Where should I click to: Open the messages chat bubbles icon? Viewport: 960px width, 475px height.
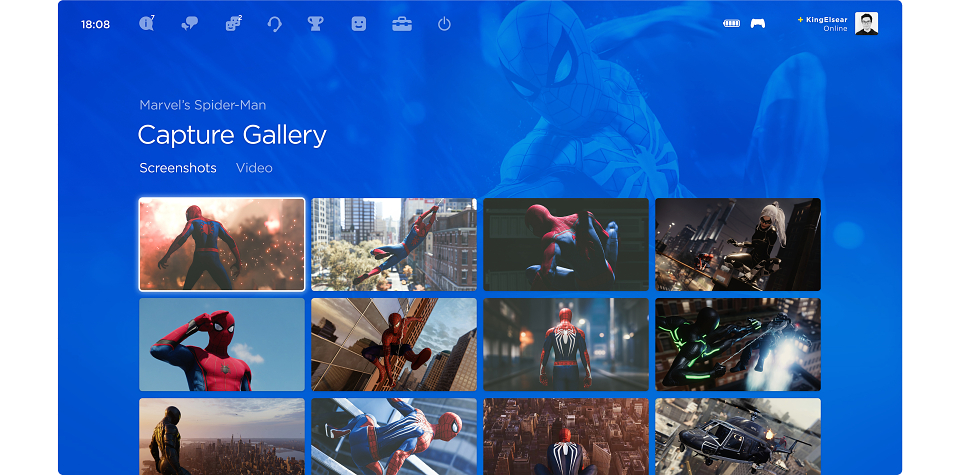190,24
